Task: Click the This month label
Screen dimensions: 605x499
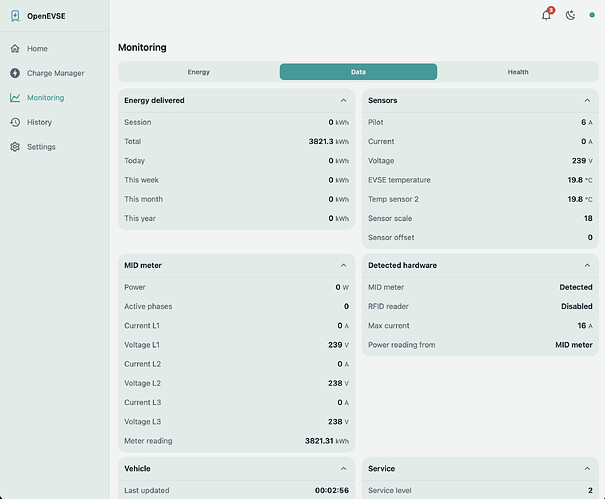Action: [x=144, y=199]
